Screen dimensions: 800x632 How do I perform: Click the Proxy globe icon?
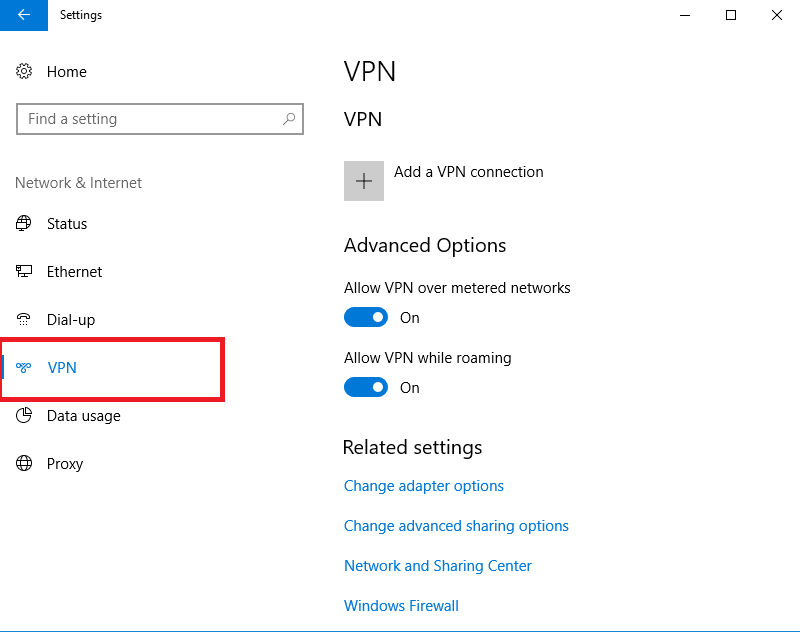click(23, 463)
